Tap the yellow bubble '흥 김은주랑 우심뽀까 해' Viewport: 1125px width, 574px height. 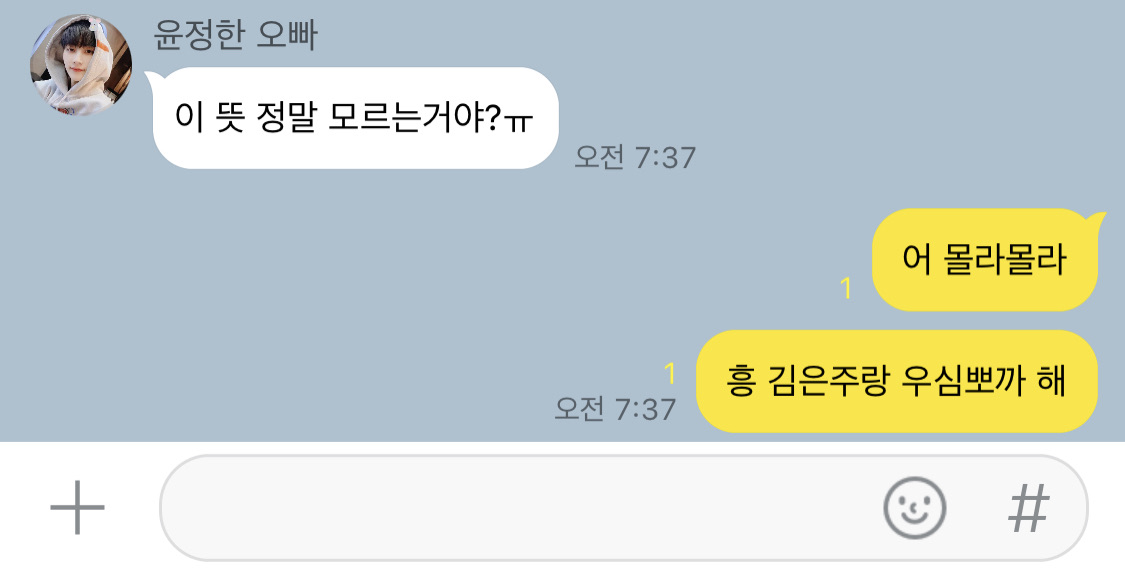coord(896,381)
